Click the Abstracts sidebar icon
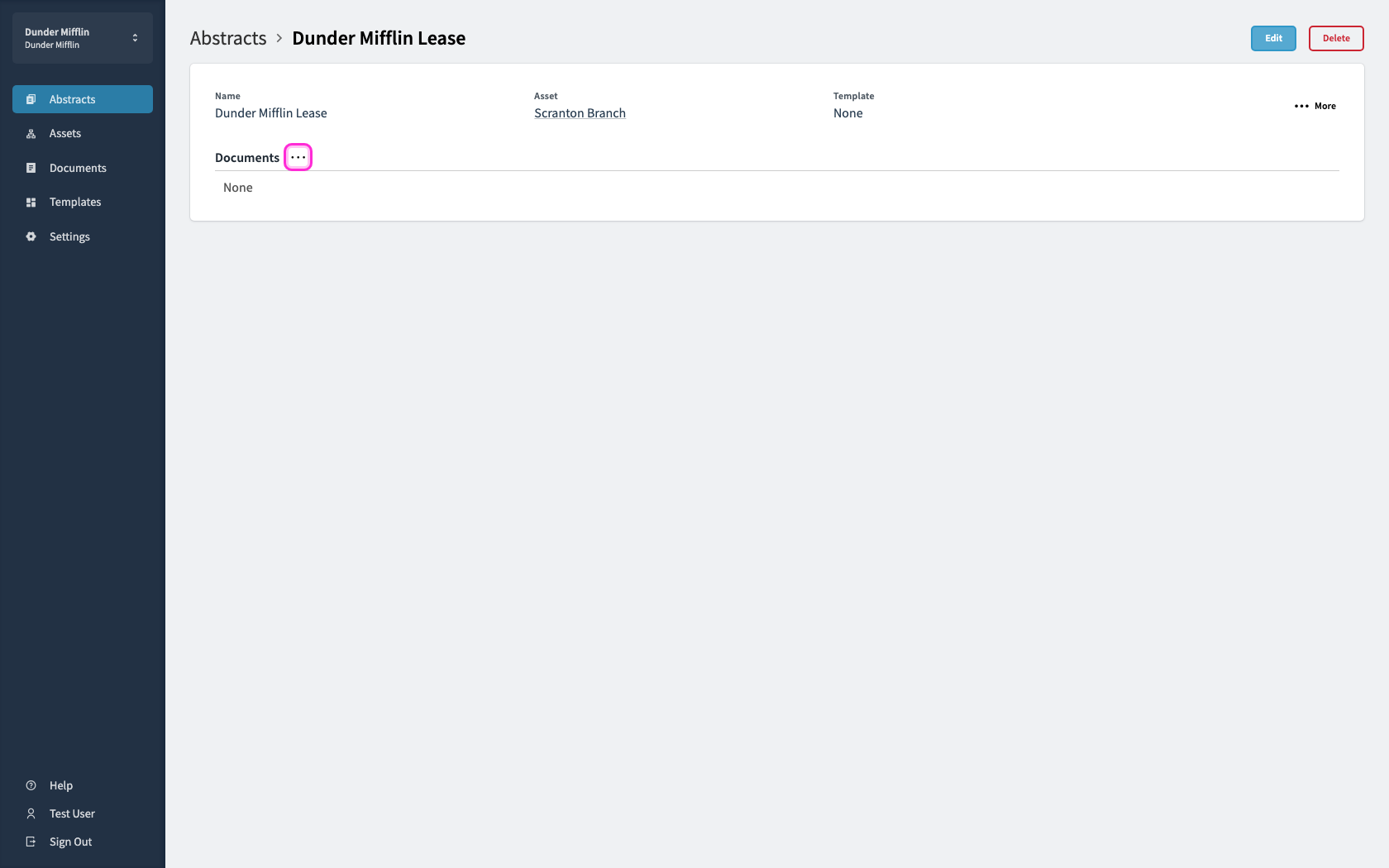This screenshot has width=1389, height=868. (x=31, y=99)
